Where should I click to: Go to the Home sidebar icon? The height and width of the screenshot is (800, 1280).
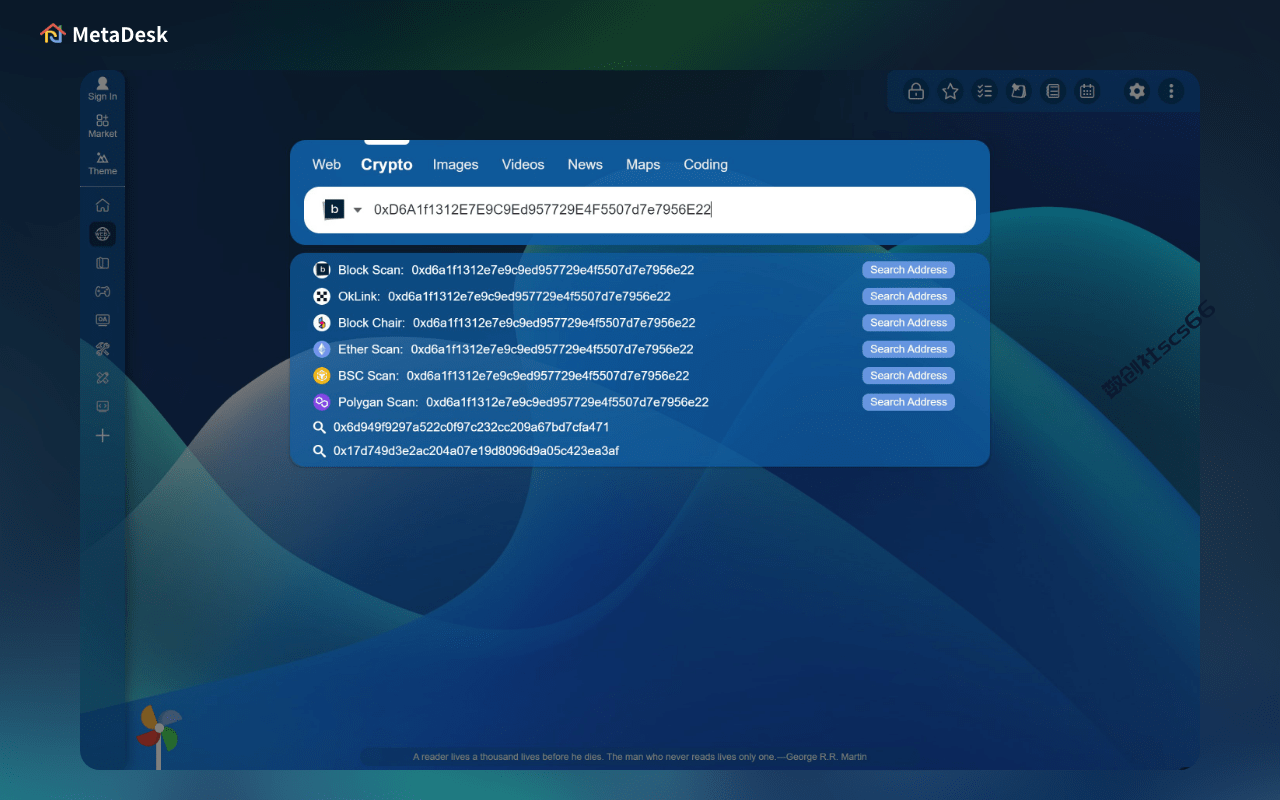point(102,205)
